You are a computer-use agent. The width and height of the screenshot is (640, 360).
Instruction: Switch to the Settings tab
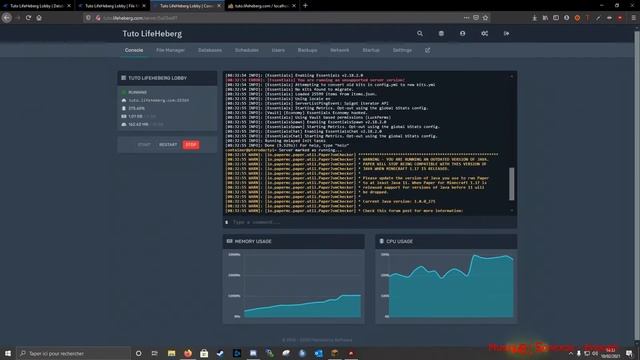pos(402,50)
